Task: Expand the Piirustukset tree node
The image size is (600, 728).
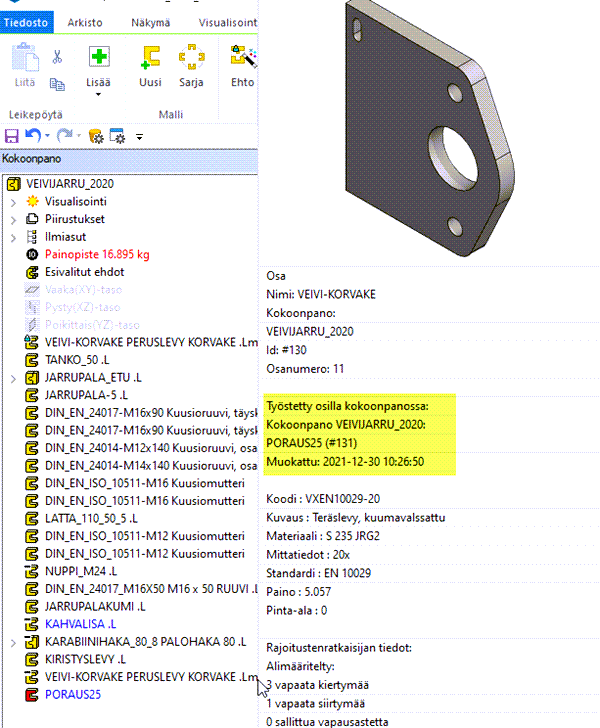Action: pyautogui.click(x=12, y=219)
